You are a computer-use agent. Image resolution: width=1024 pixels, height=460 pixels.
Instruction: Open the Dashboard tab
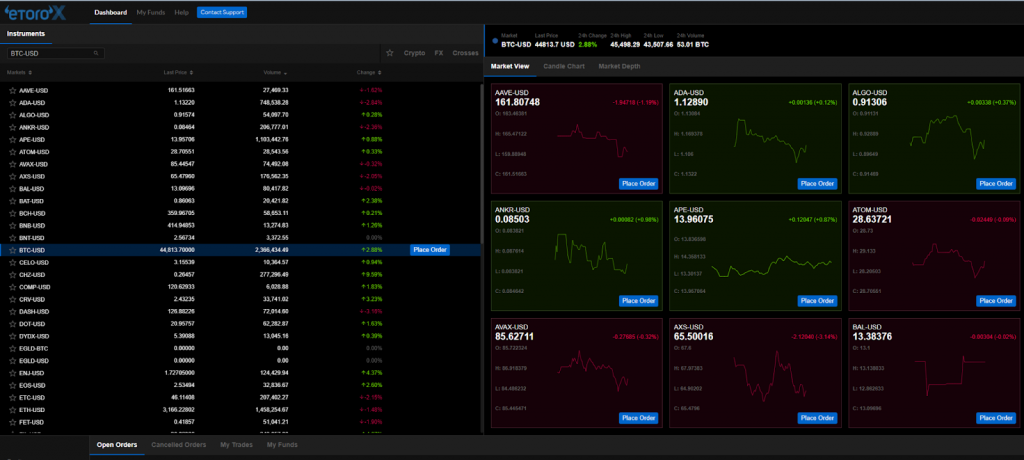[x=110, y=12]
